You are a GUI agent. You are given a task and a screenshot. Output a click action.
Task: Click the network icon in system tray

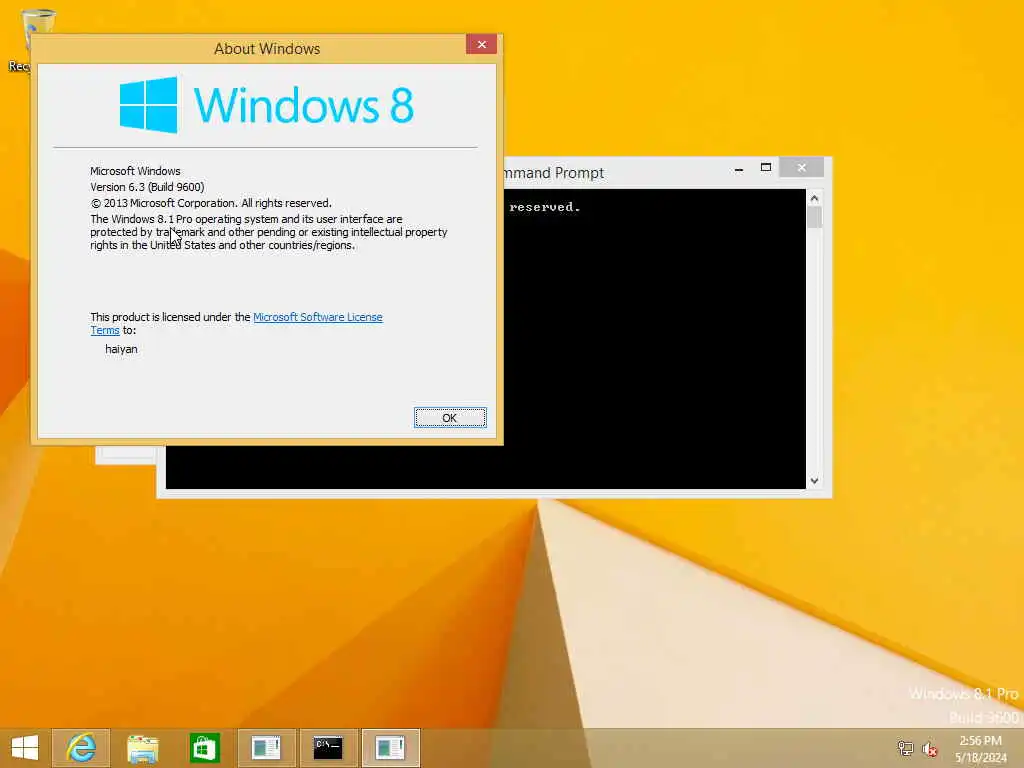(x=905, y=748)
